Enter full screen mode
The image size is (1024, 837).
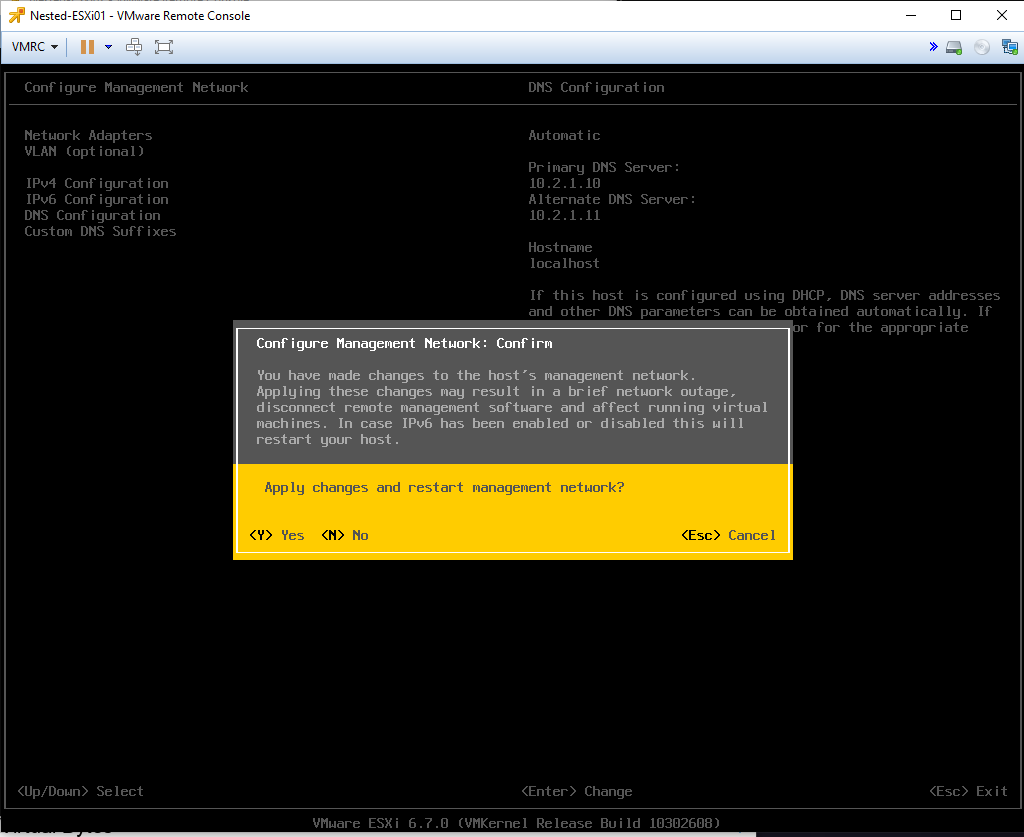164,47
